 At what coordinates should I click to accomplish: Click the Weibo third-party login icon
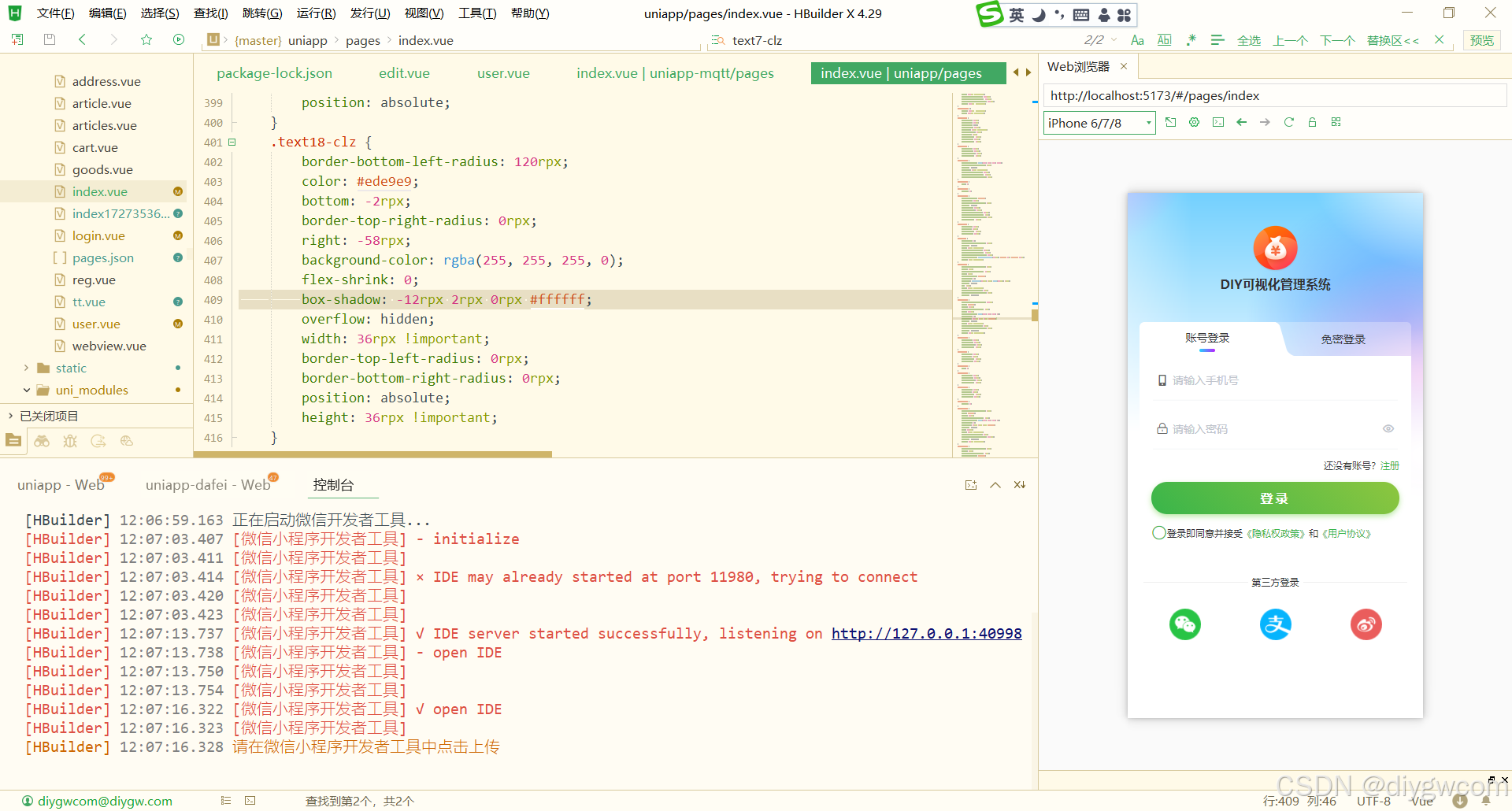(x=1366, y=624)
